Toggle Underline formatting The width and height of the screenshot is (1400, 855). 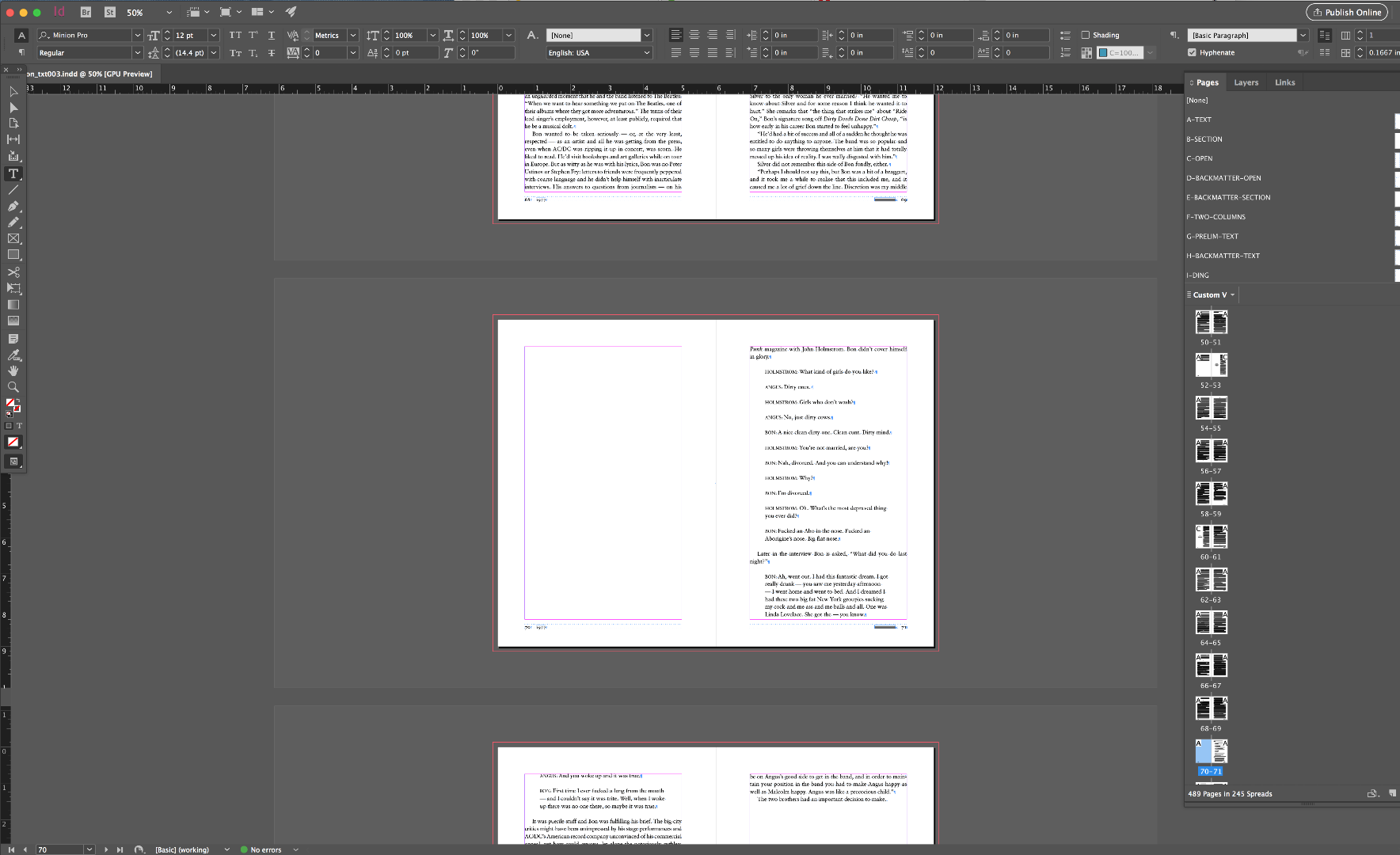click(x=272, y=35)
